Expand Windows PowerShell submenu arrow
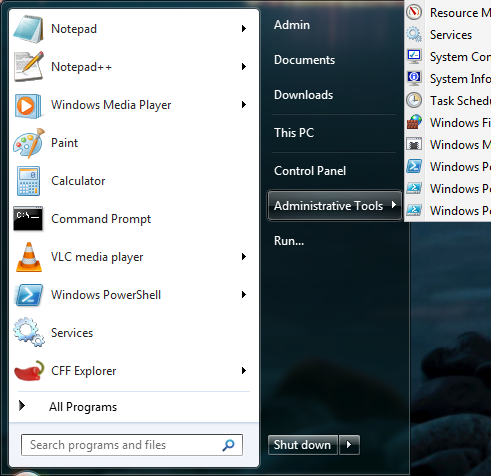491x476 pixels. (244, 295)
